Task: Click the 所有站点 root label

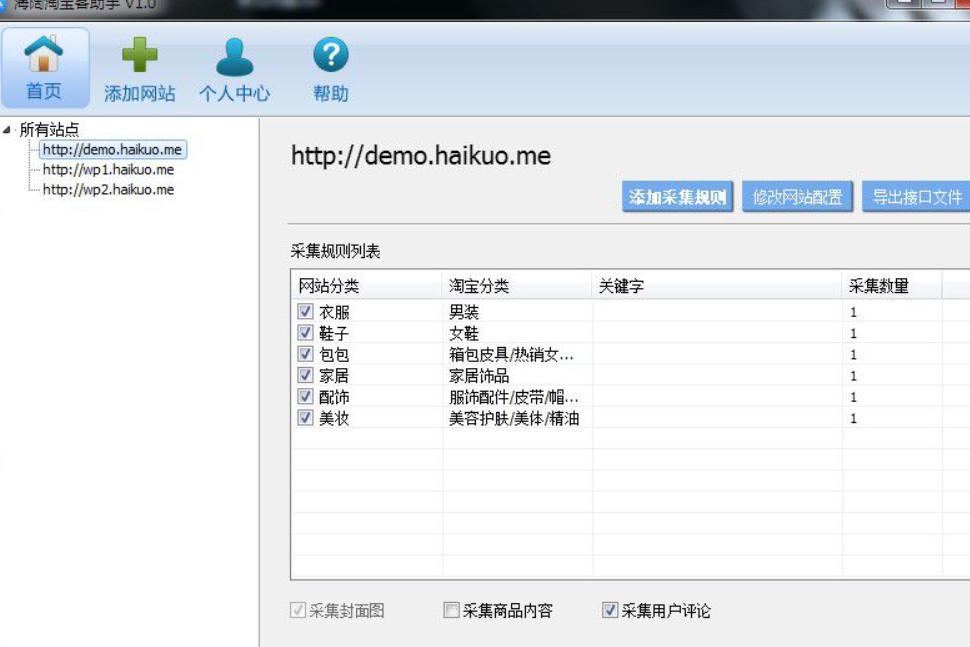Action: pyautogui.click(x=49, y=129)
